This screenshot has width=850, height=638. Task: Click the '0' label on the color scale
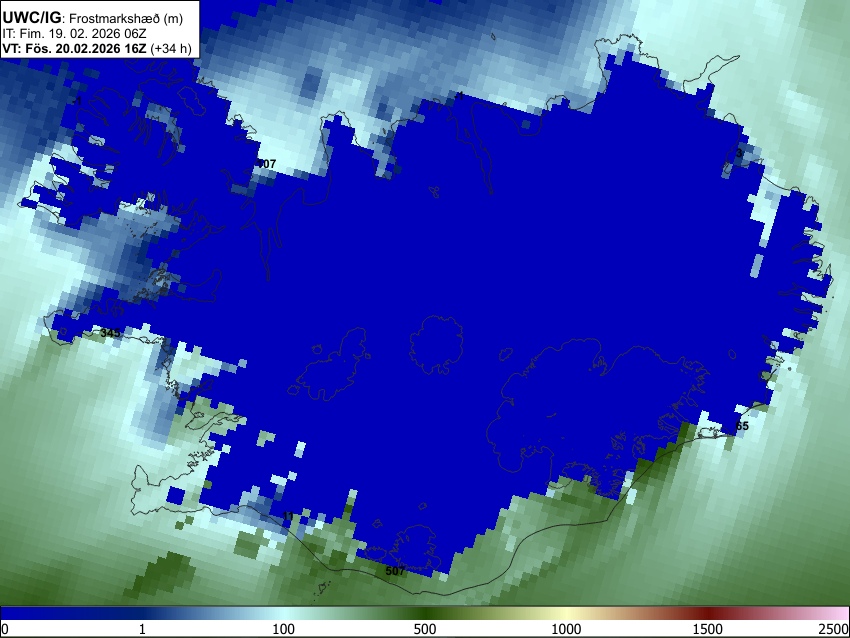click(5, 629)
